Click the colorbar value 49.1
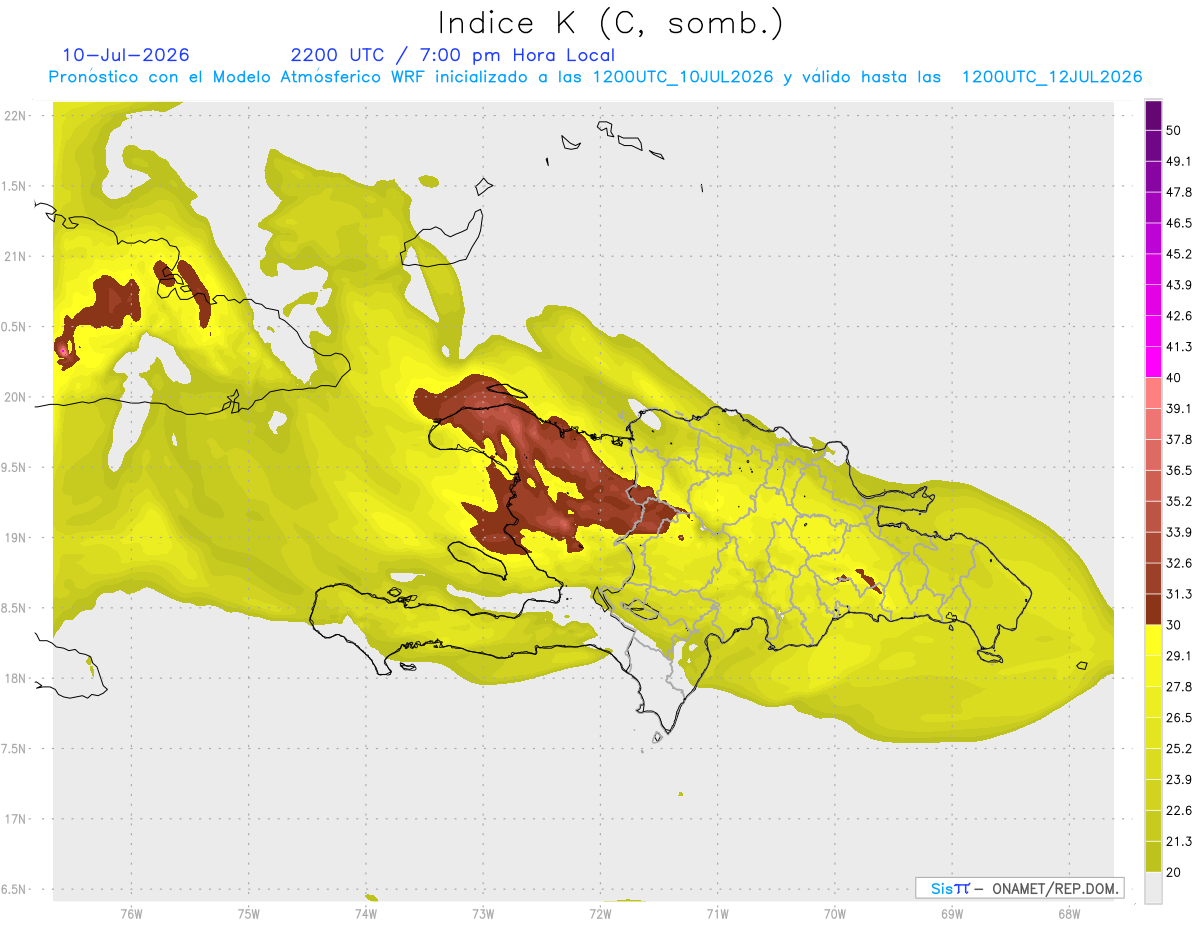Screen dimensions: 1200x927 (x=1179, y=161)
